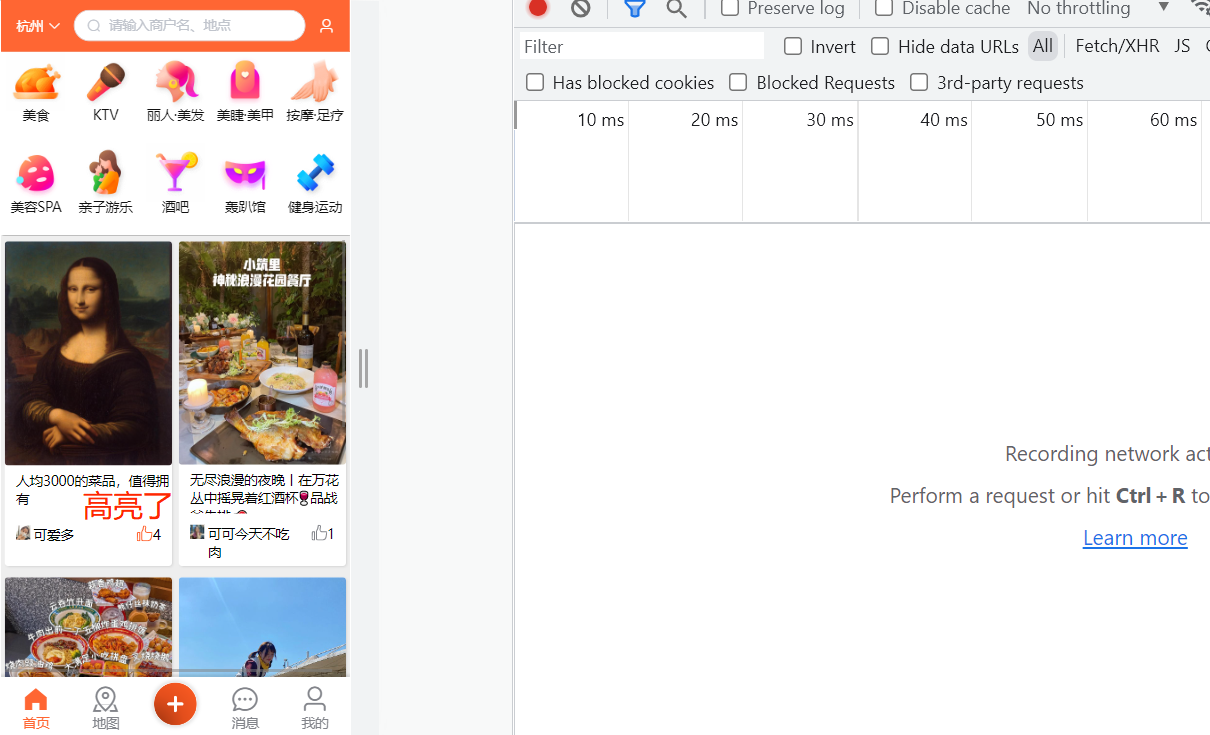This screenshot has width=1210, height=735.
Task: Select the All request type filter
Action: pyautogui.click(x=1043, y=46)
